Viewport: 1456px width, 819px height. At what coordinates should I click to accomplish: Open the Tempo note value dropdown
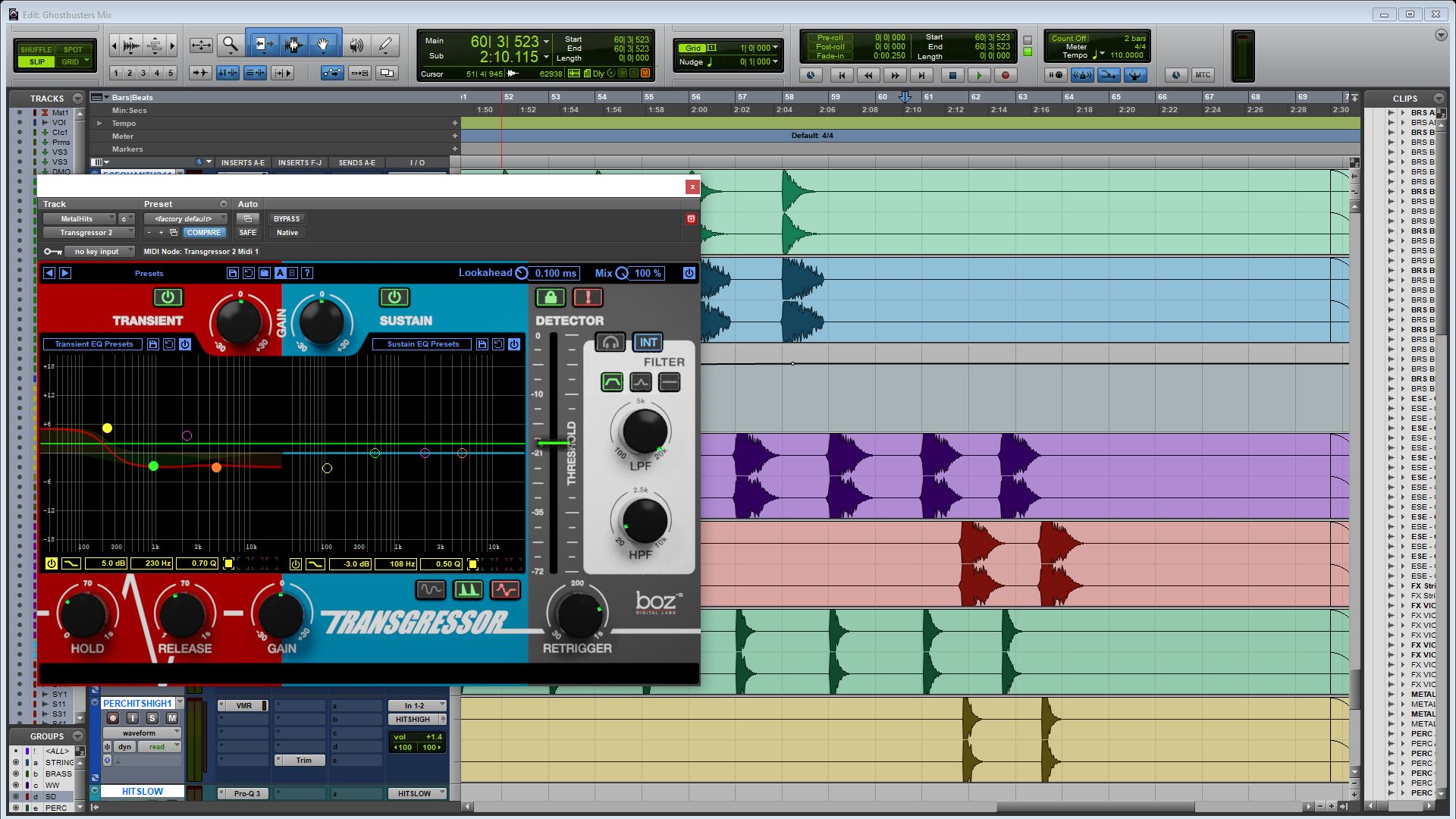tap(1102, 54)
